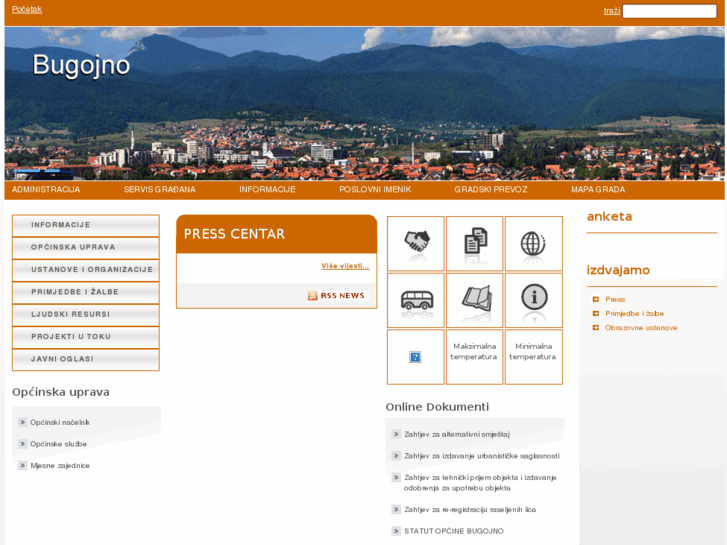The width and height of the screenshot is (727, 545).
Task: Click the traži search link
Action: [x=612, y=11]
